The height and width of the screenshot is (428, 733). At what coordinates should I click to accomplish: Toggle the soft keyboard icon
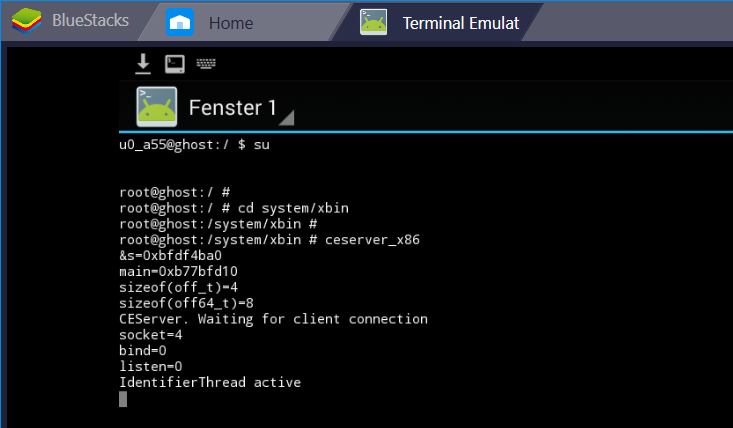pyautogui.click(x=206, y=63)
